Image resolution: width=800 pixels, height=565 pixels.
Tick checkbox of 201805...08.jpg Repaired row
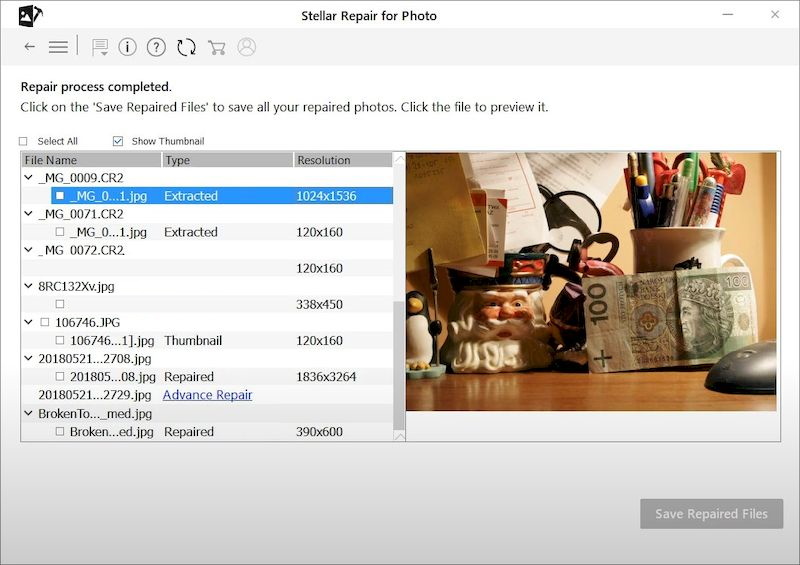tap(60, 376)
